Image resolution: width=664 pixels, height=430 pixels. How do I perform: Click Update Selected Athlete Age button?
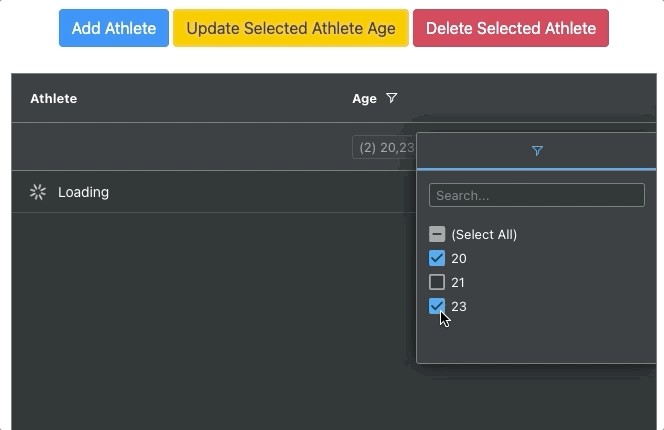(x=291, y=28)
